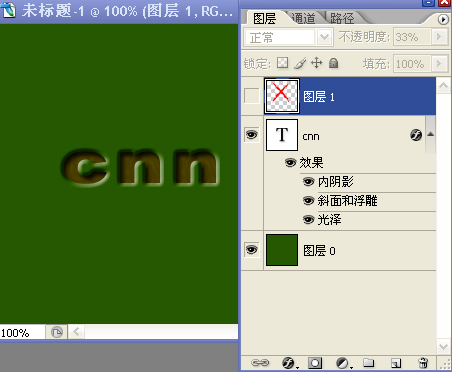This screenshot has height=372, width=452.
Task: Delete layer with the trash icon
Action: [x=423, y=362]
